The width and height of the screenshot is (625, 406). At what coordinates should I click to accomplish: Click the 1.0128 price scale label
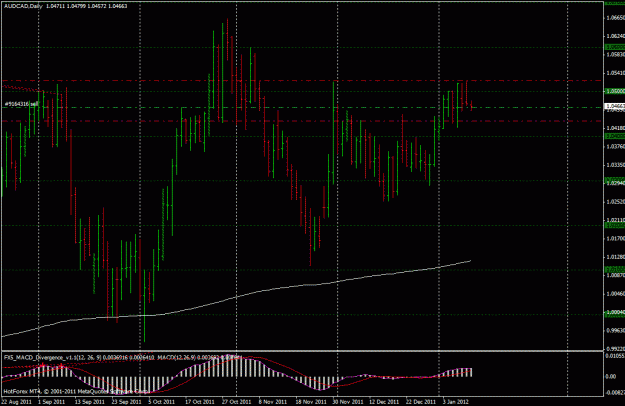(x=615, y=257)
